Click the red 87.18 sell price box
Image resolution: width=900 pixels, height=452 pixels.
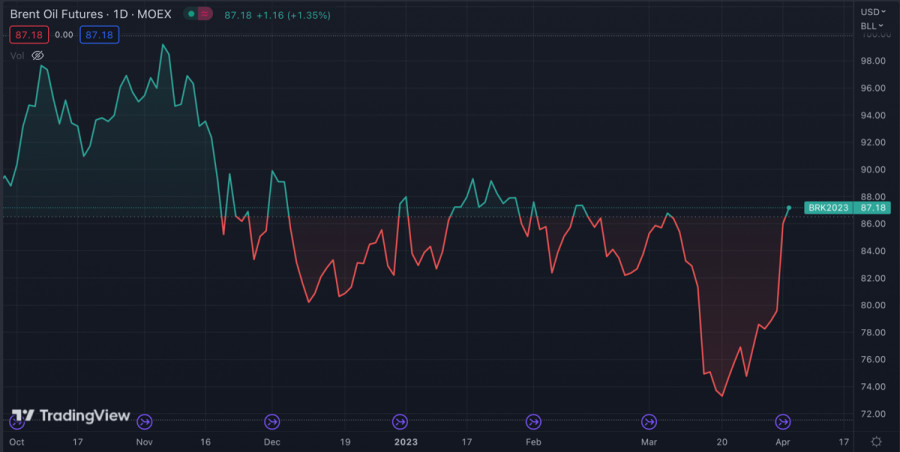pyautogui.click(x=25, y=35)
